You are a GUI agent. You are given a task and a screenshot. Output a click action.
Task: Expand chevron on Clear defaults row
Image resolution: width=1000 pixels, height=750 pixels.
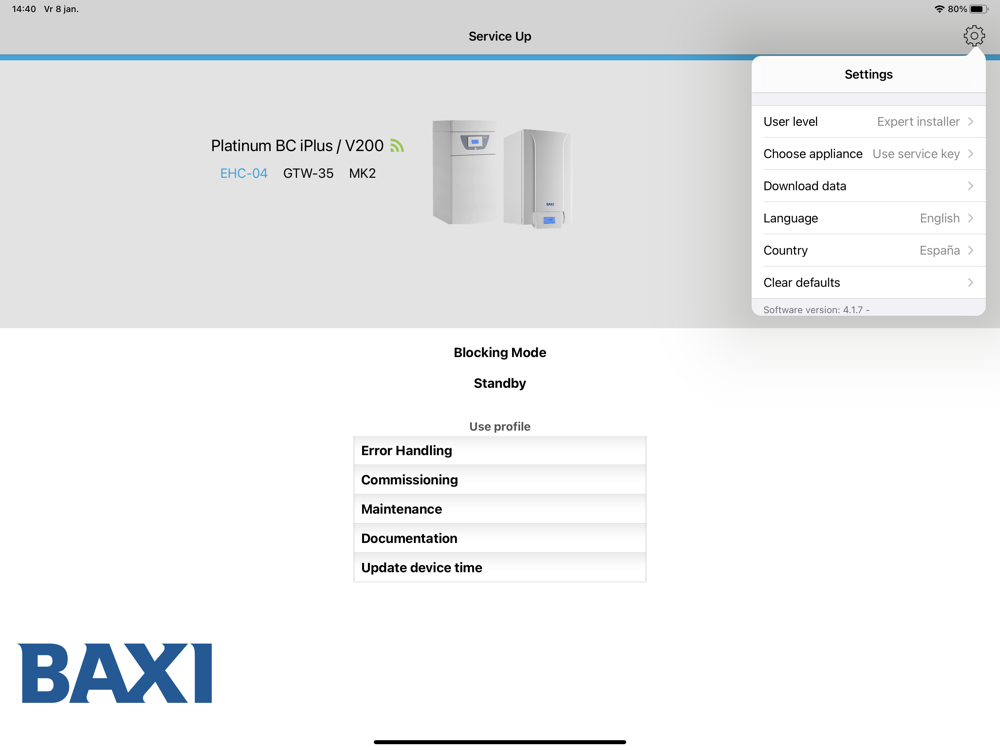[x=970, y=283]
